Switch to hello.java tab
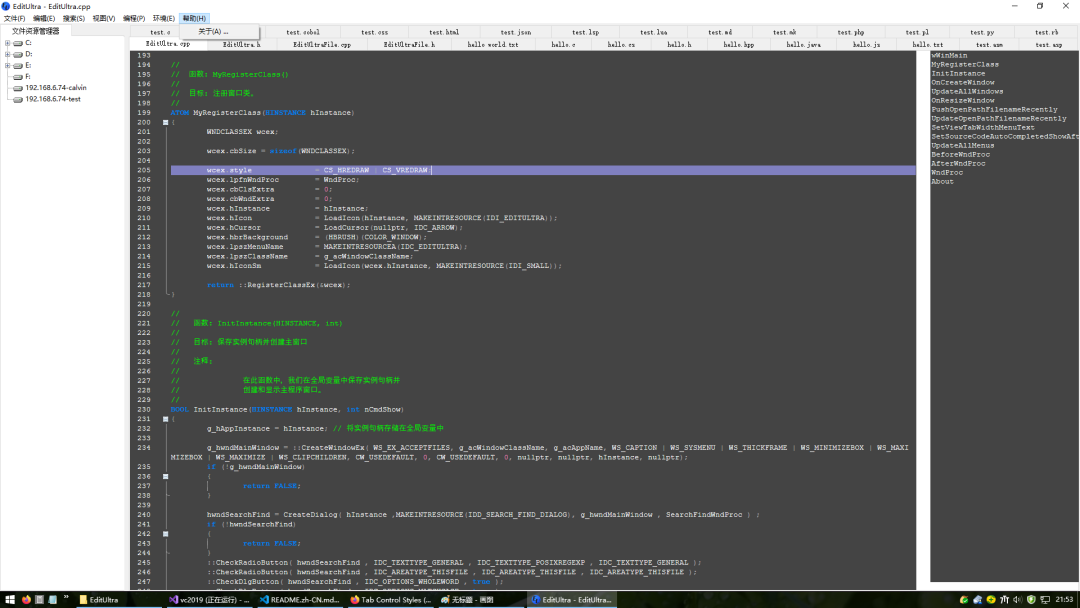Screen dimensions: 1080x608 coord(804,45)
